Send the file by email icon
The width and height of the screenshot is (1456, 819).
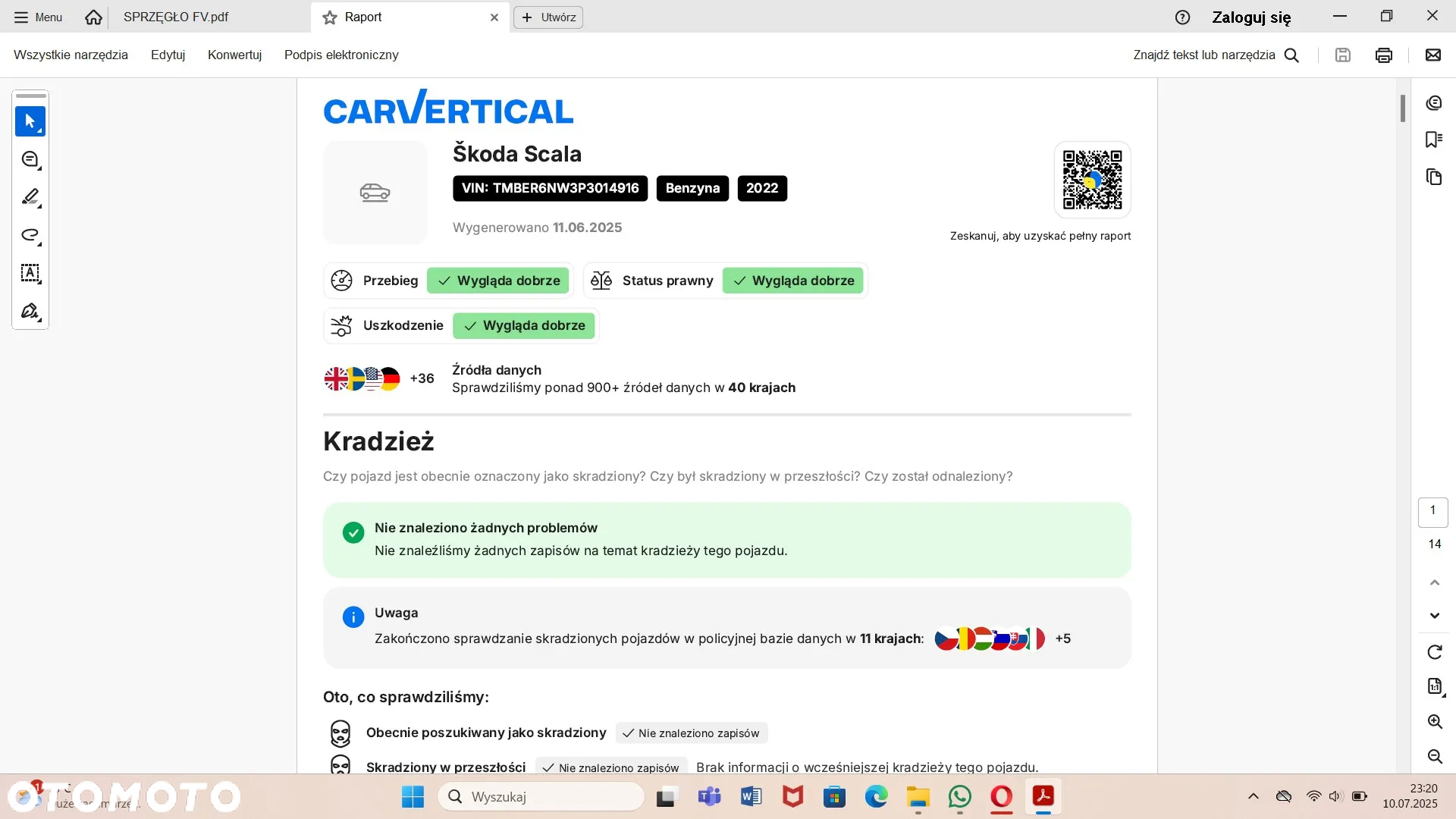[x=1433, y=55]
